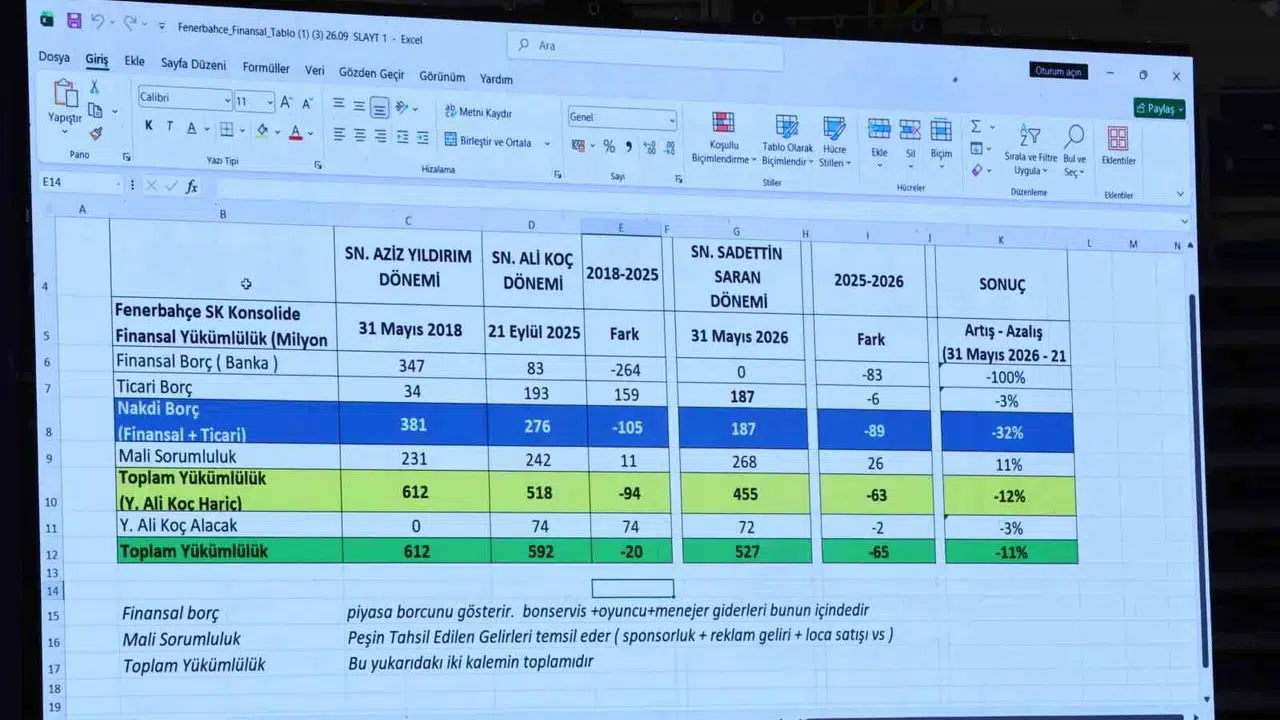Click the Sırala ve Filtre Uygula icon
Image resolution: width=1280 pixels, height=720 pixels.
click(x=1030, y=135)
